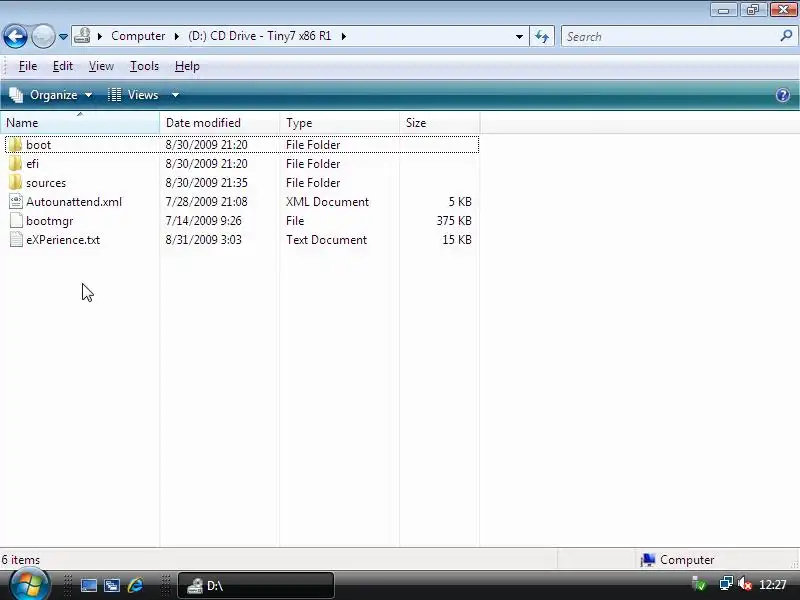
Task: Open address bar history dropdown
Action: [x=519, y=36]
